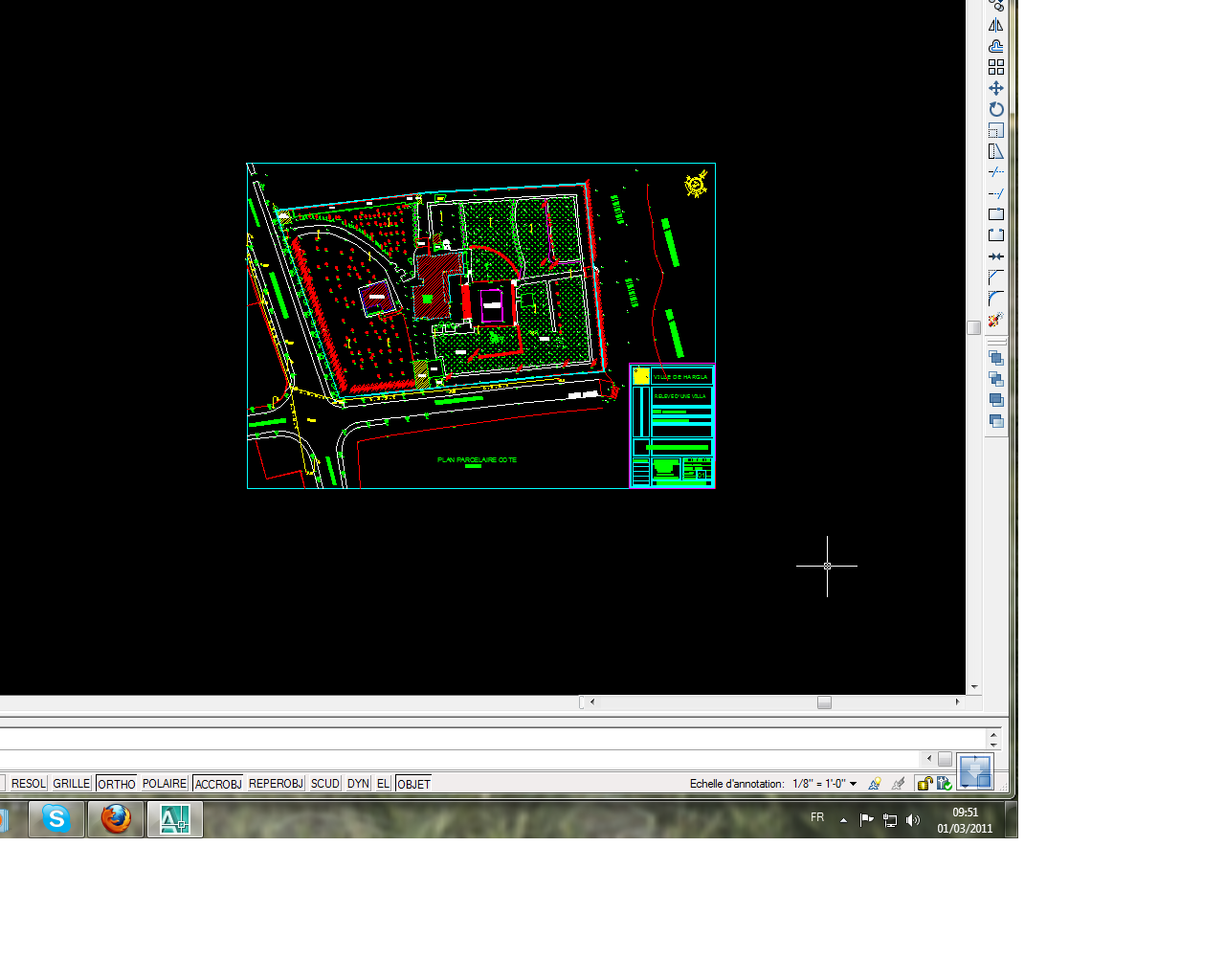Click the drawing's vertical scrollbar thumb
1225x980 pixels.
pos(974,327)
